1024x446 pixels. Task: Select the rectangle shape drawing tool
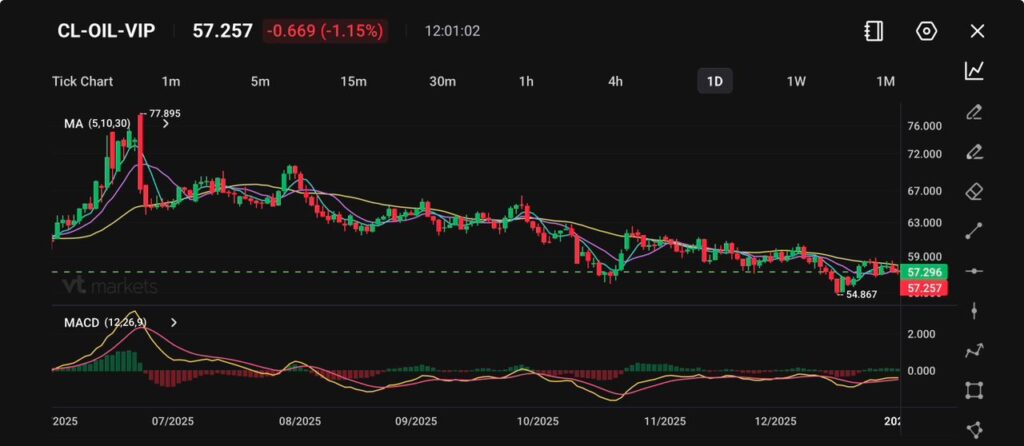click(x=974, y=390)
